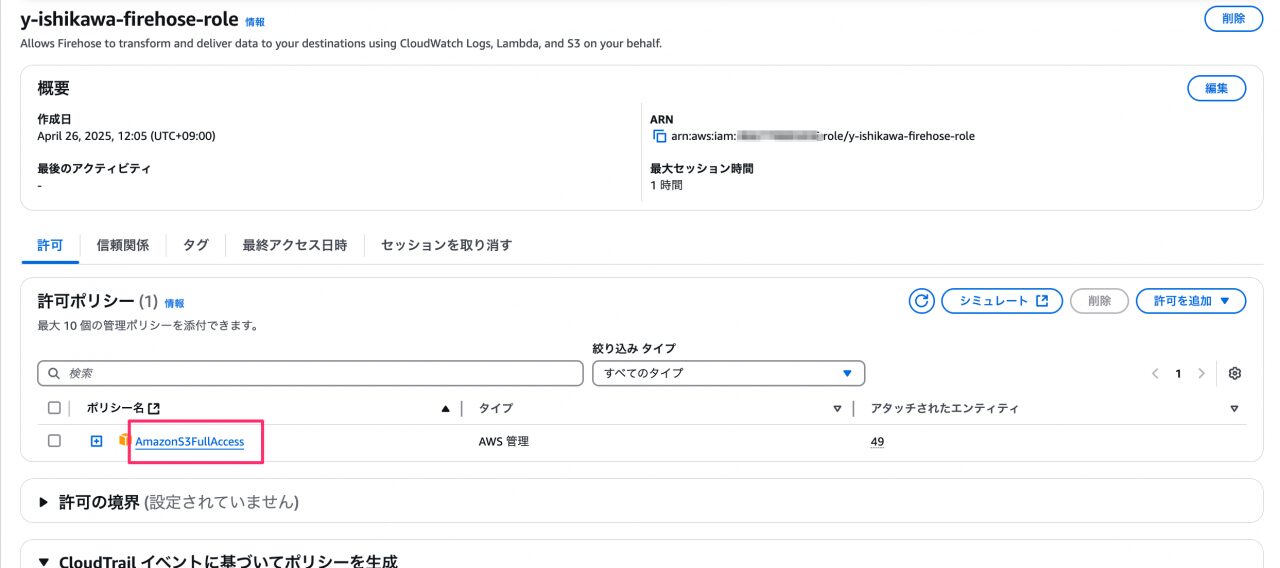The height and width of the screenshot is (568, 1280).
Task: Expand the 許可の境界 section
Action: (x=44, y=502)
